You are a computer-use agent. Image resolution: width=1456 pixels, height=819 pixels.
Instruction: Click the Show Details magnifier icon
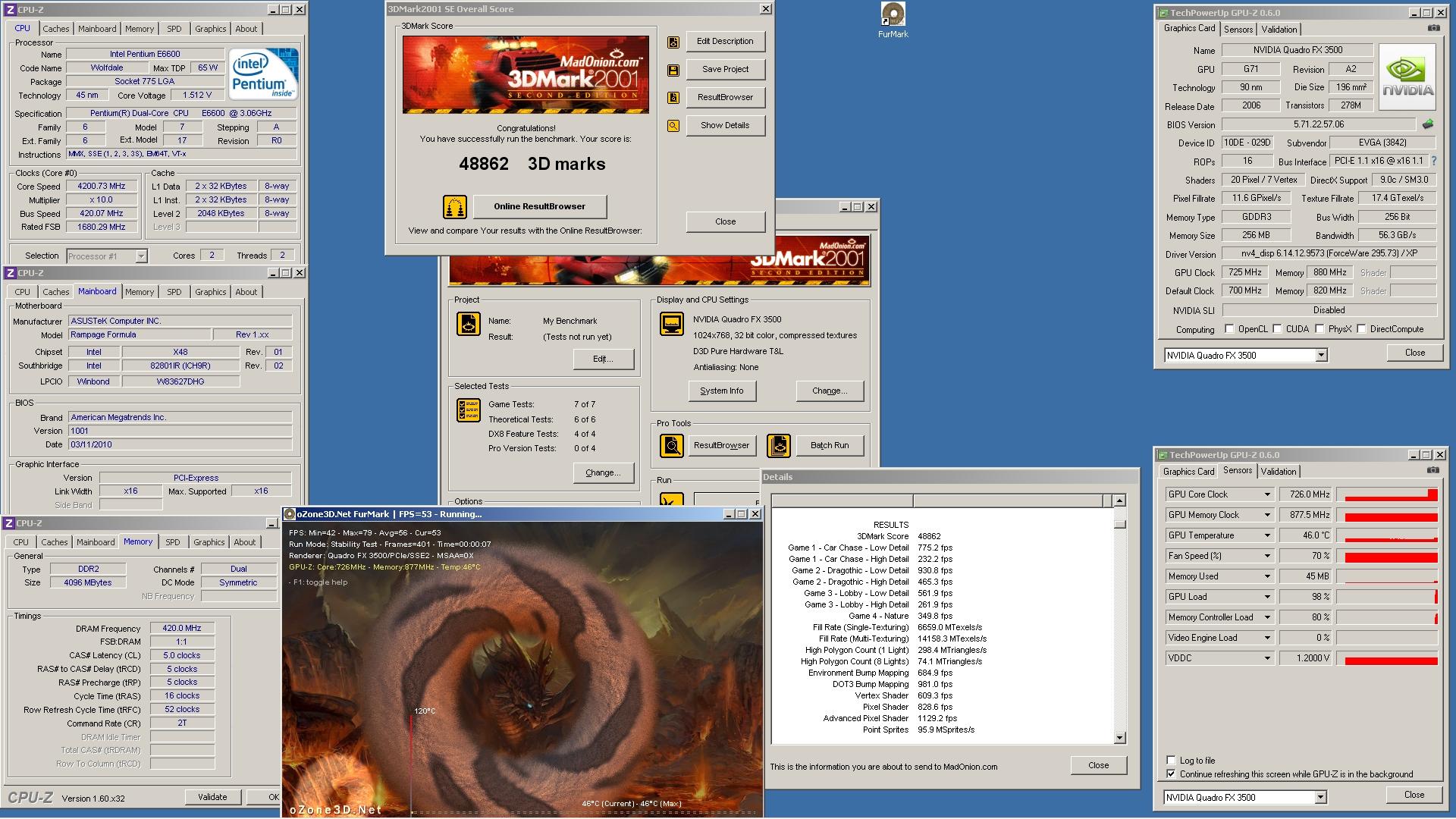(673, 126)
